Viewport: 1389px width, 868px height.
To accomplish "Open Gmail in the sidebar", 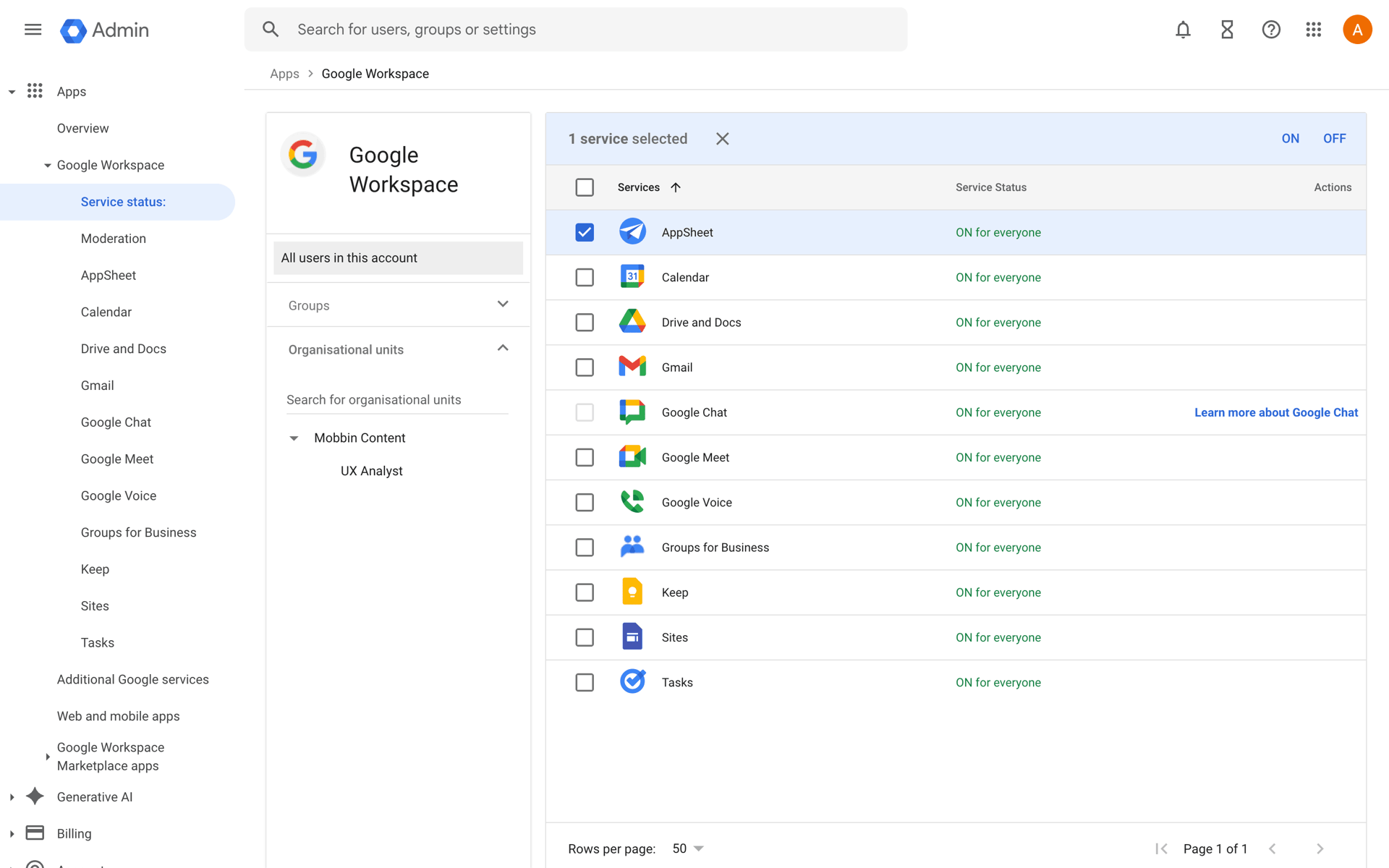I will [x=98, y=386].
